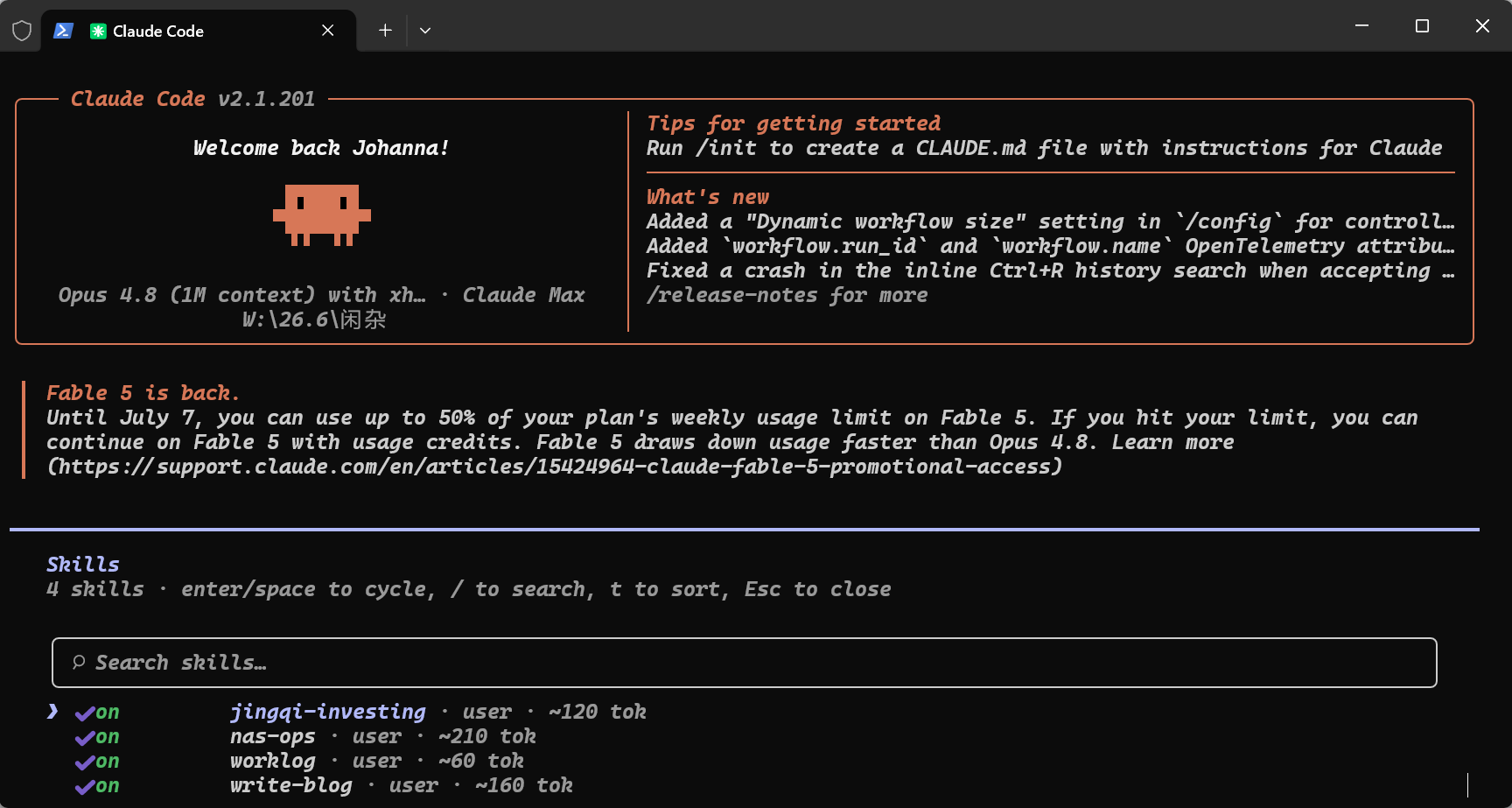Viewport: 1512px width, 808px height.
Task: Toggle the jingqi-investing skill on/off
Action: click(97, 713)
